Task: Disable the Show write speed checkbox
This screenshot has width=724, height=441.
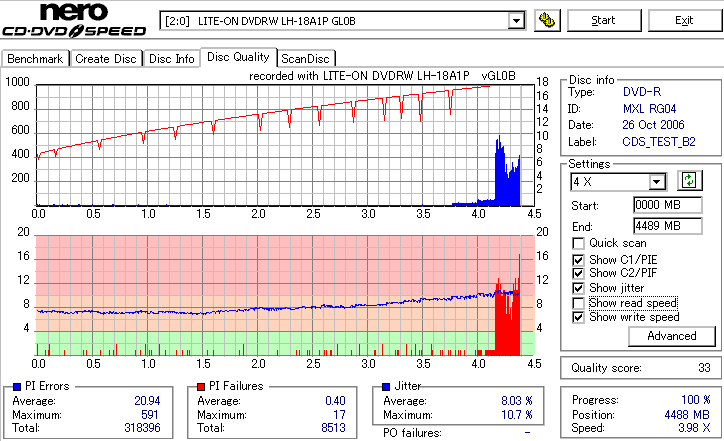Action: click(x=578, y=317)
